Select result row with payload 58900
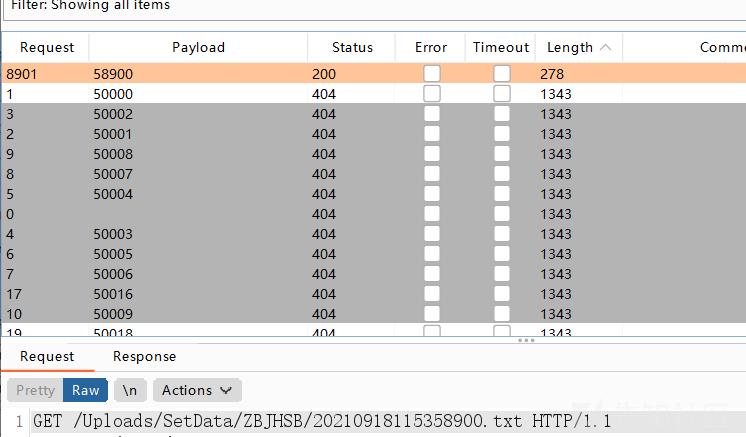746x437 pixels. click(374, 74)
